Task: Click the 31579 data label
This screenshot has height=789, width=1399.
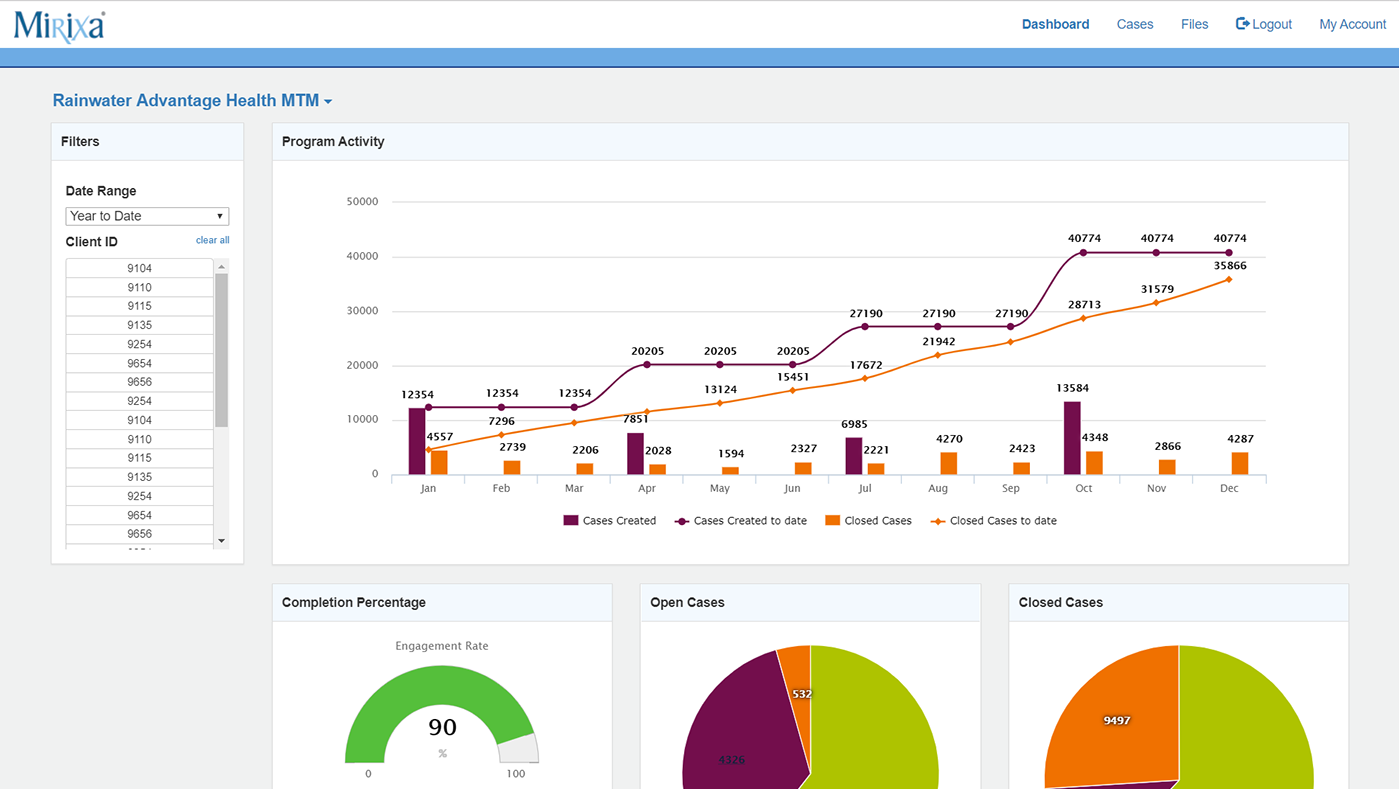Action: (x=1157, y=290)
